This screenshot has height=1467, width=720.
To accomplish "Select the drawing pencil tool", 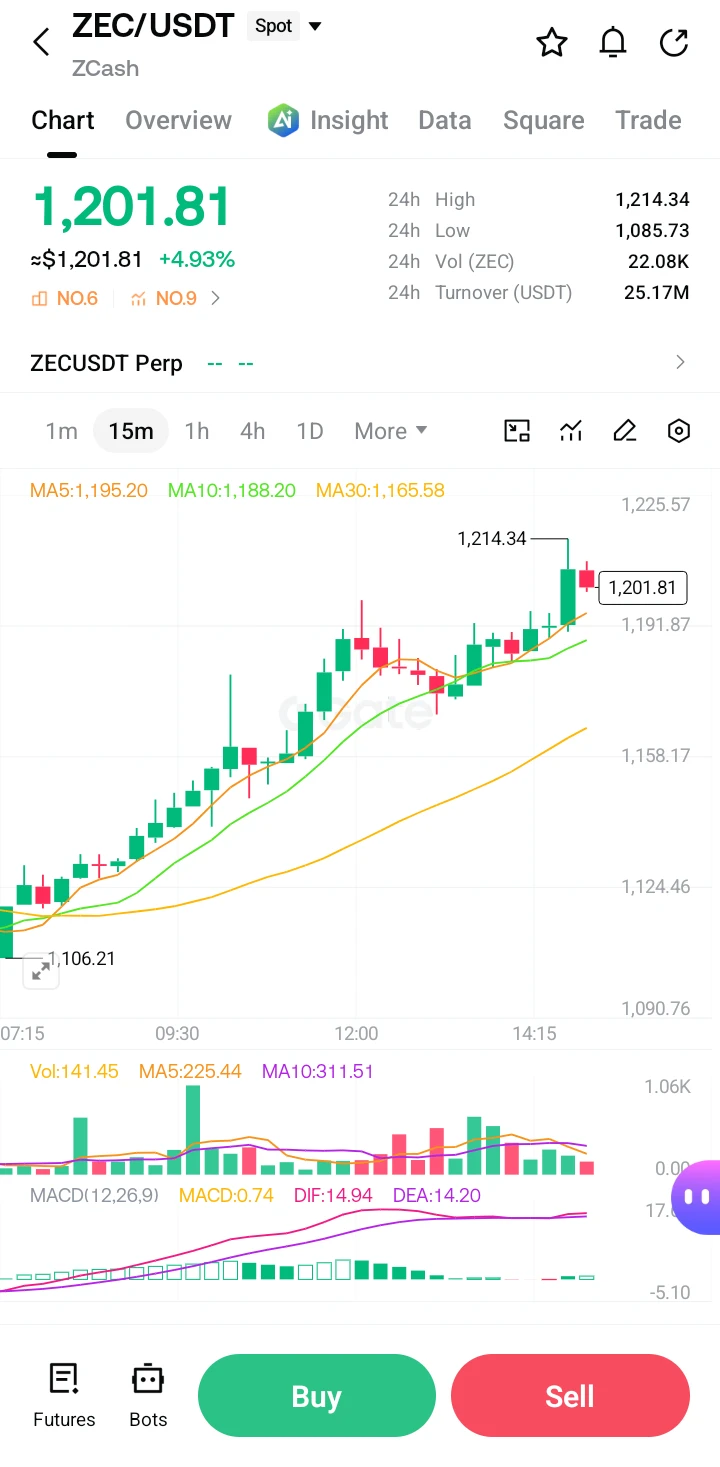I will pos(625,431).
